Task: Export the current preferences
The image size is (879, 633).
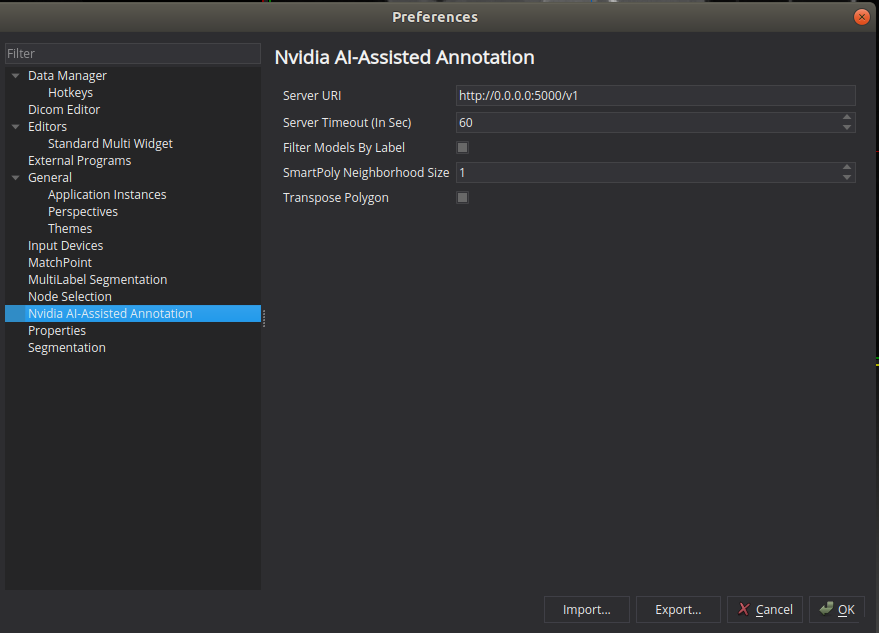Action: (x=678, y=609)
